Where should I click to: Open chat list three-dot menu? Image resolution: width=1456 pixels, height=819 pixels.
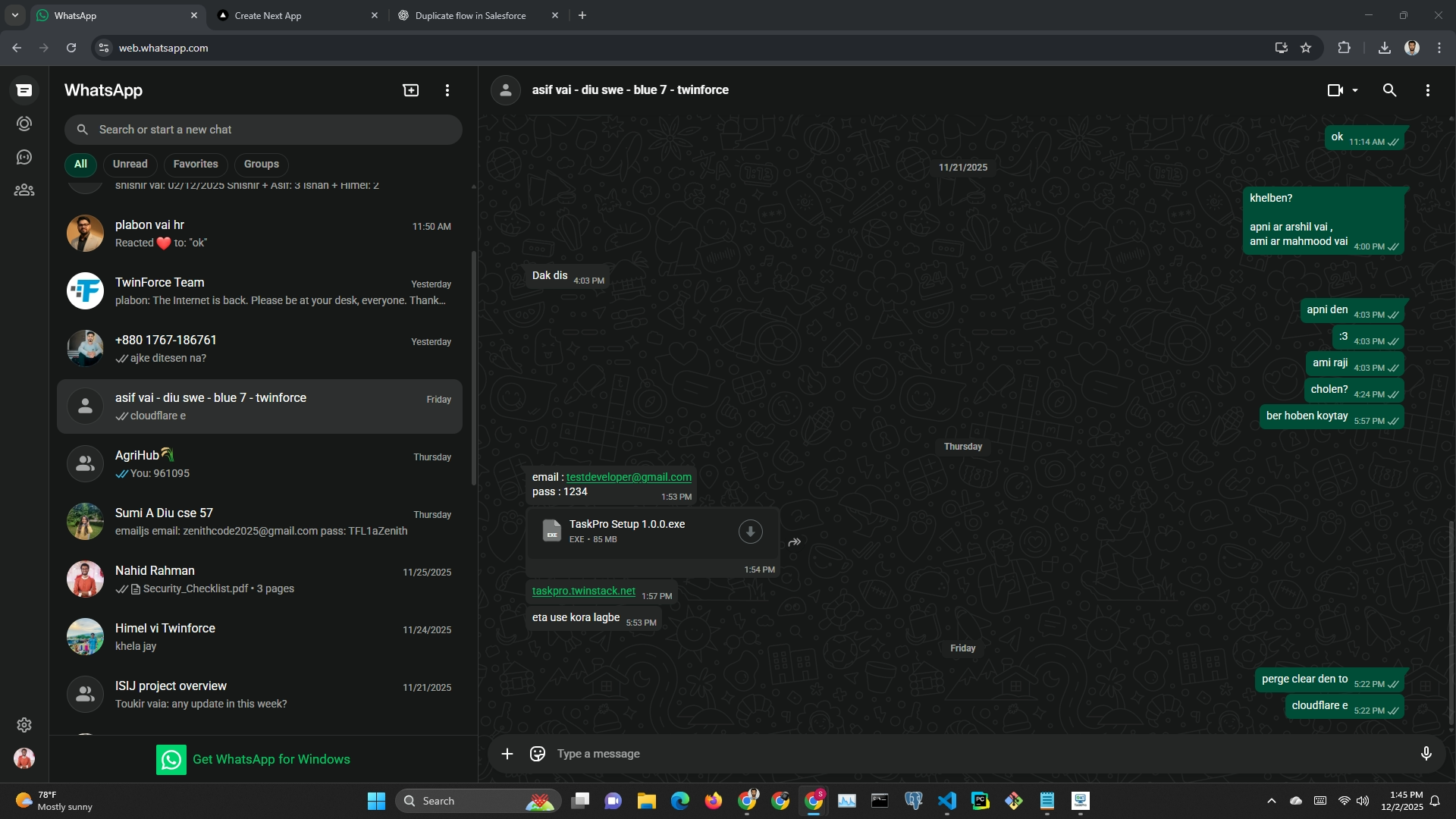[447, 90]
